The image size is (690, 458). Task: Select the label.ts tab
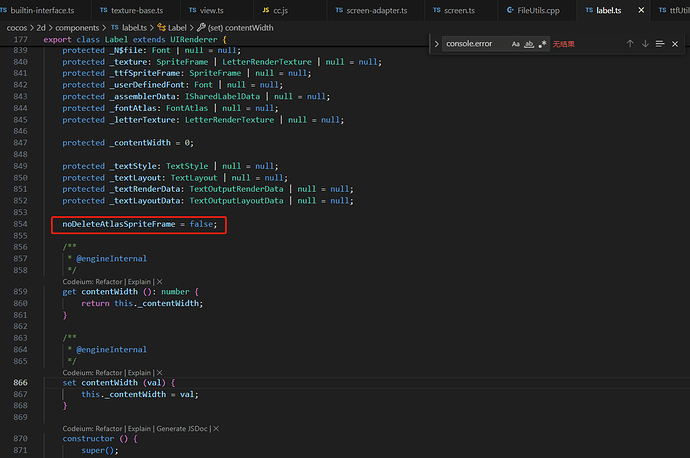click(609, 10)
